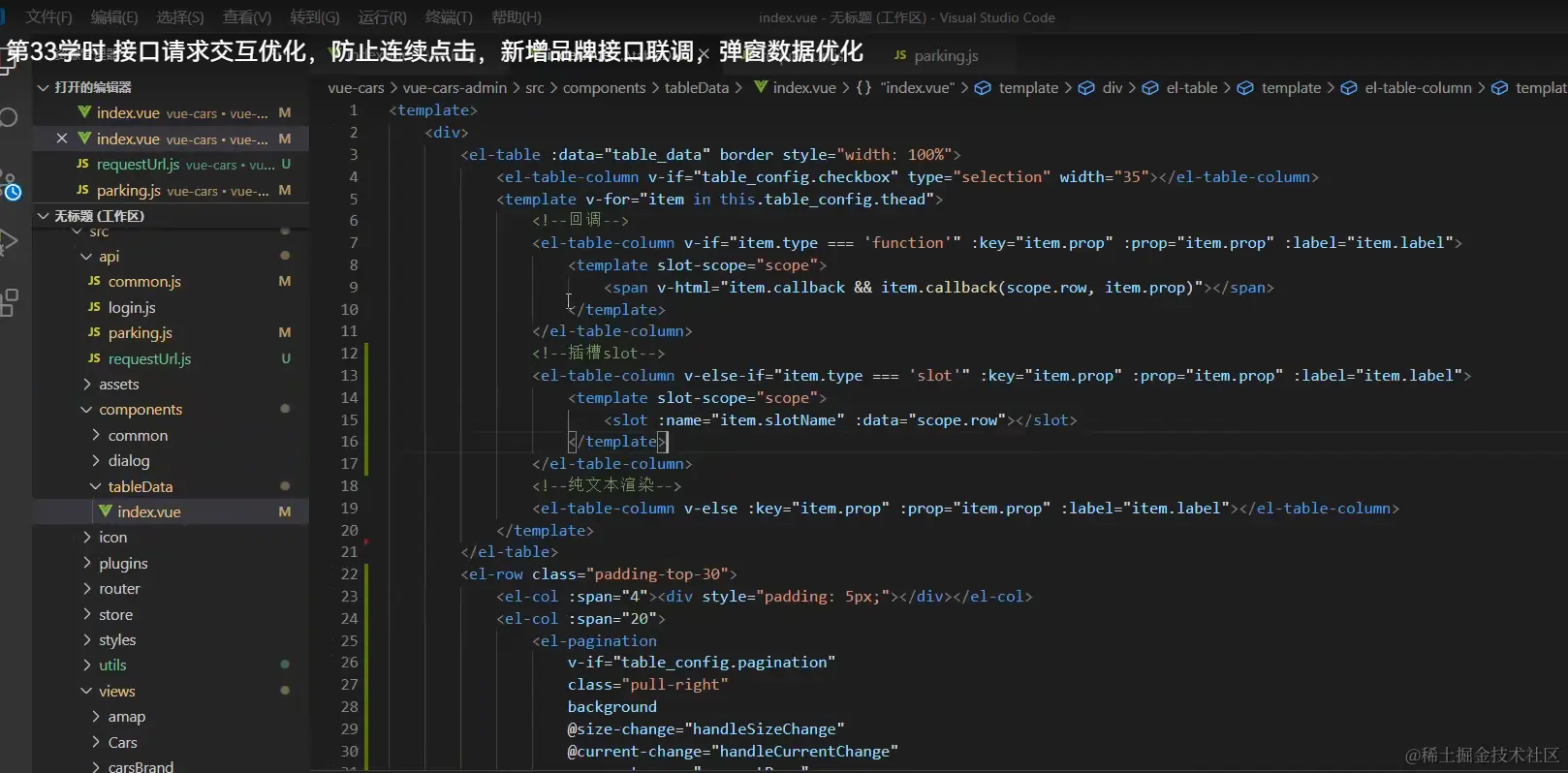
Task: Collapse the api folder
Action: click(x=86, y=256)
